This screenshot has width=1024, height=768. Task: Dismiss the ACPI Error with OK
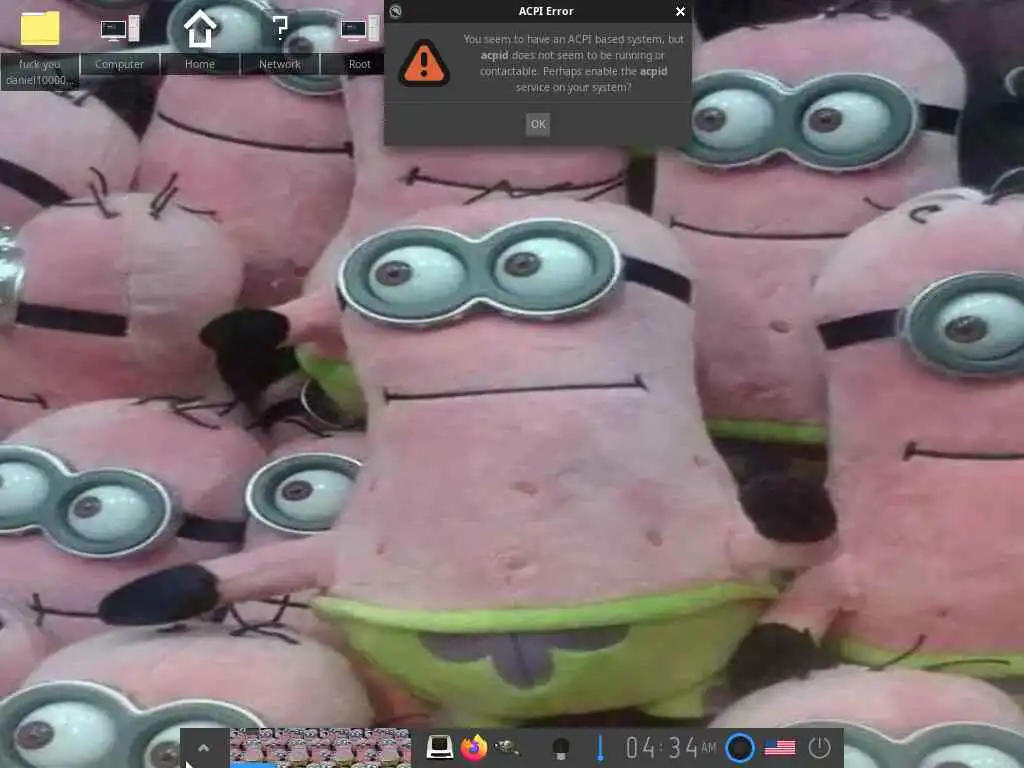[537, 124]
